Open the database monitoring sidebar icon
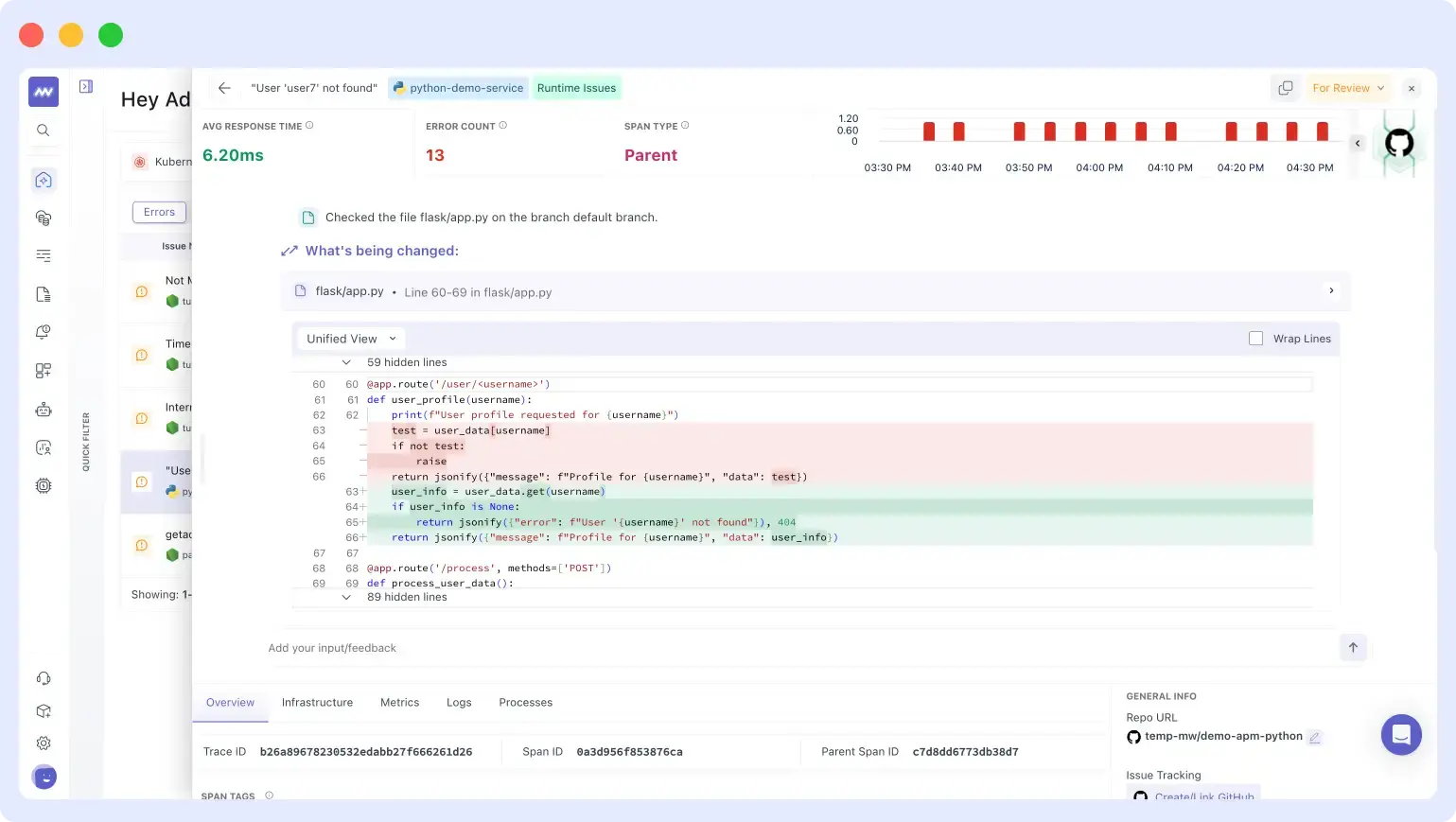This screenshot has width=1456, height=822. point(44,218)
